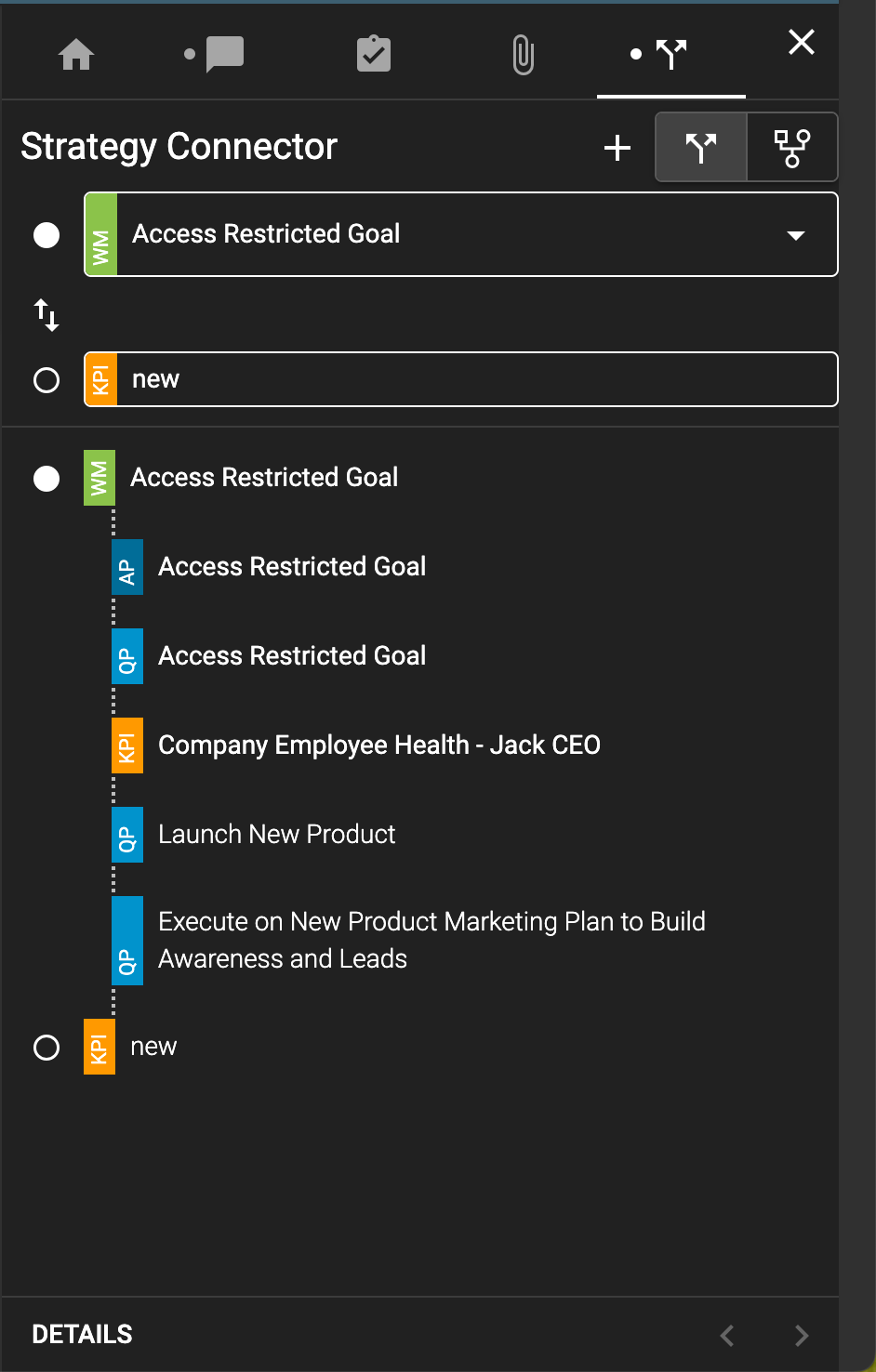Click the left chevron beside DETAILS

(726, 1335)
